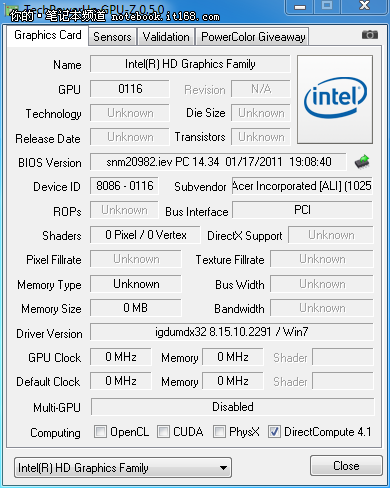Click the ROPs Unknown field
This screenshot has height=488, width=390.
pos(124,210)
